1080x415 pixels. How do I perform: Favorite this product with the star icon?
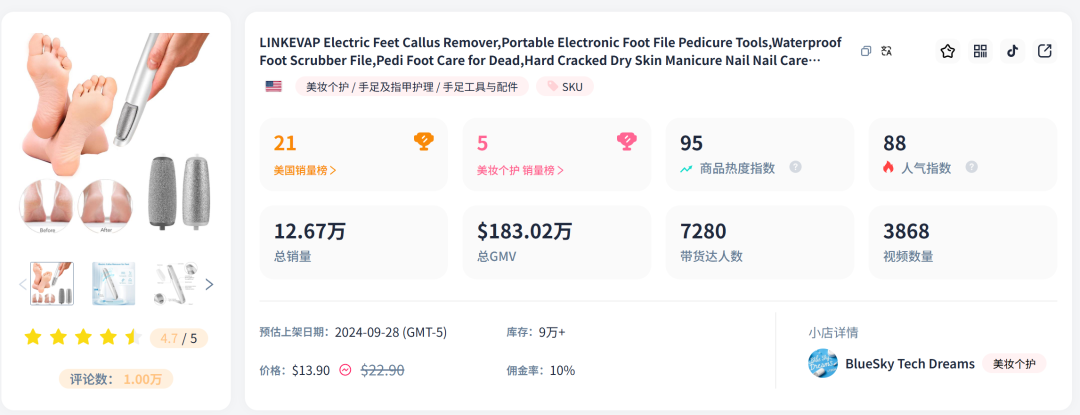(x=948, y=51)
